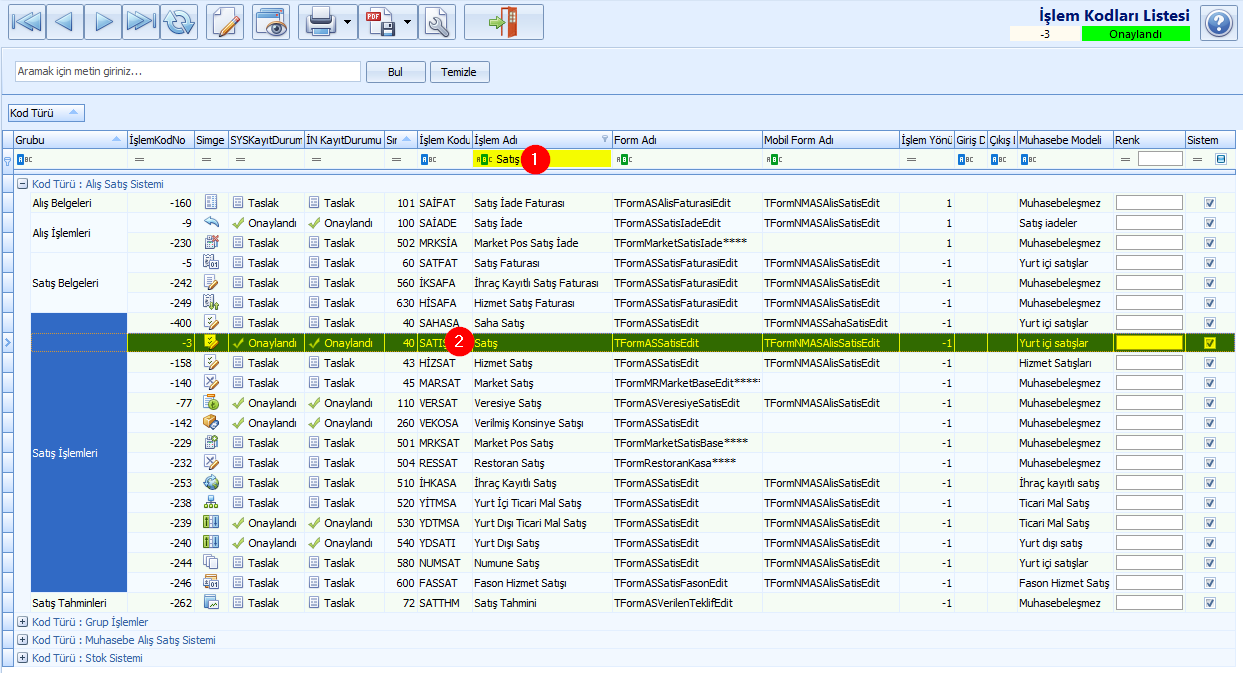Expand the Kod Türü : Muhasebe Alış Satış Sistemi group
This screenshot has height=673, width=1243.
pyautogui.click(x=23, y=640)
